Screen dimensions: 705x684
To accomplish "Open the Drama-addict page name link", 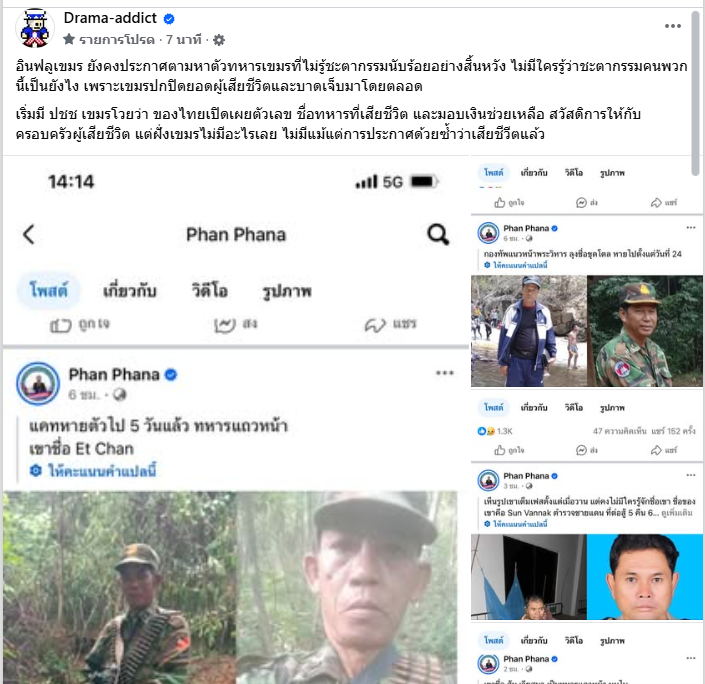I will pos(110,18).
